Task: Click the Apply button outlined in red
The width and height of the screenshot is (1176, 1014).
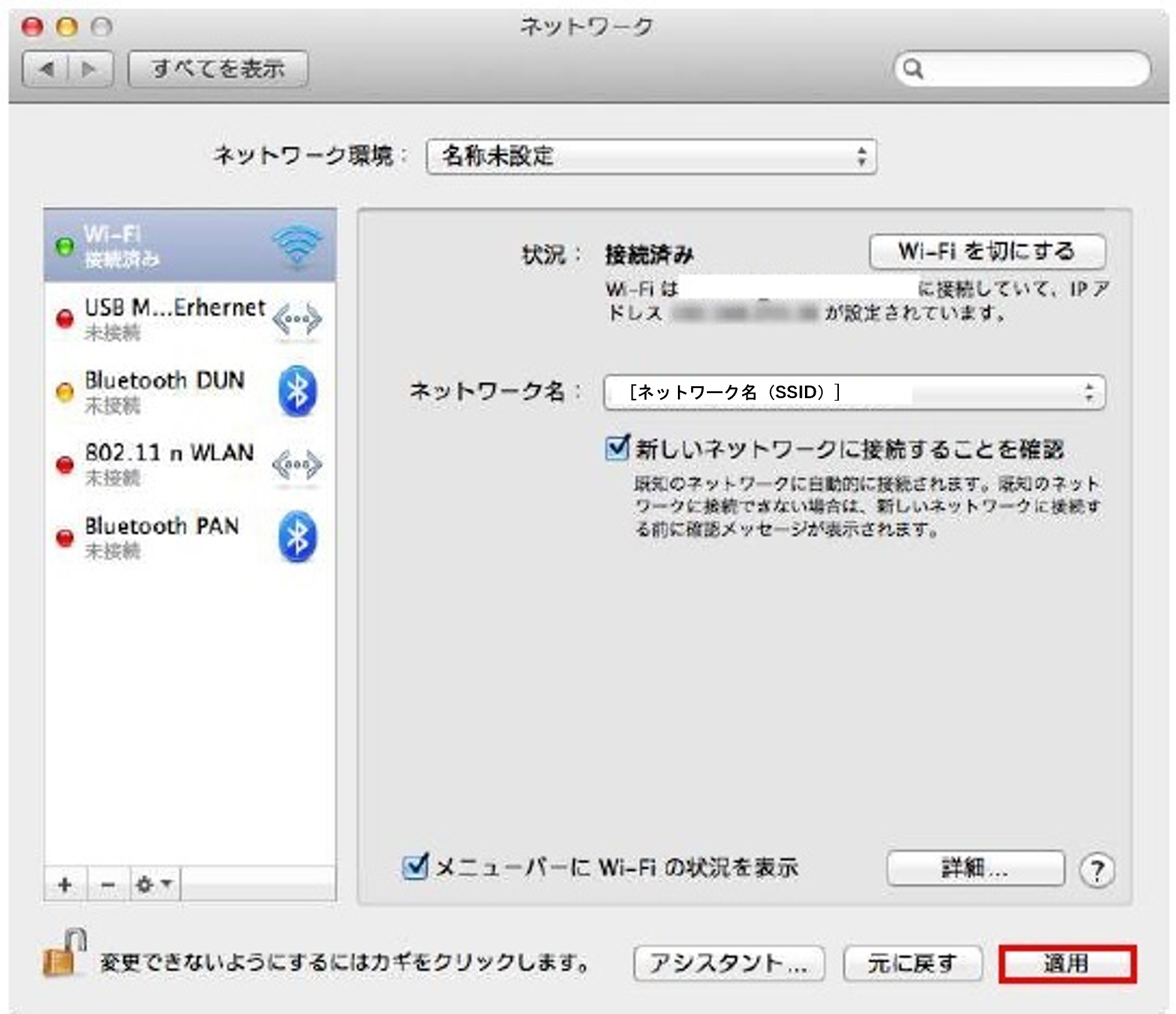Action: (x=1067, y=963)
